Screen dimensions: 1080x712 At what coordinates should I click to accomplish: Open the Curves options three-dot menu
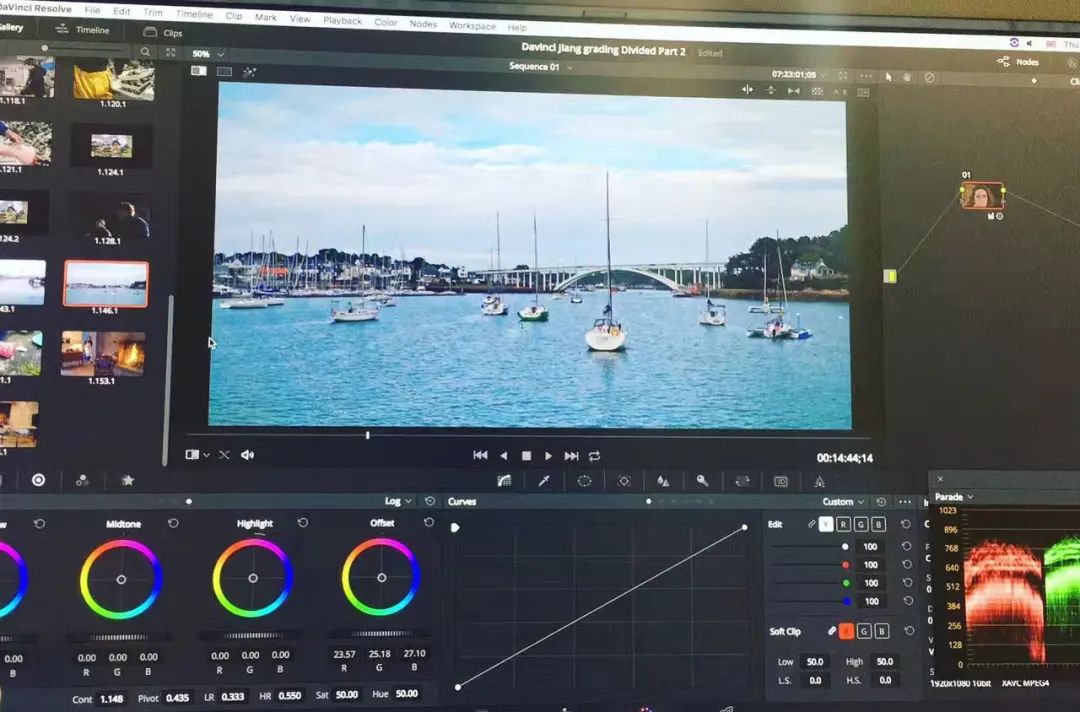pos(905,501)
